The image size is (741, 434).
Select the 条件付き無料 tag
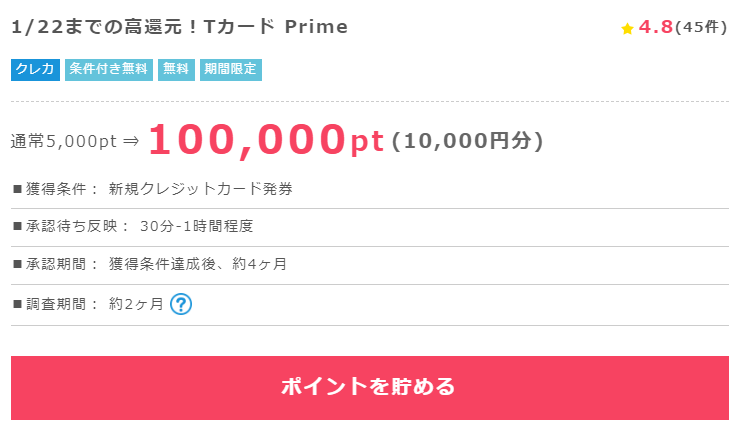point(109,69)
